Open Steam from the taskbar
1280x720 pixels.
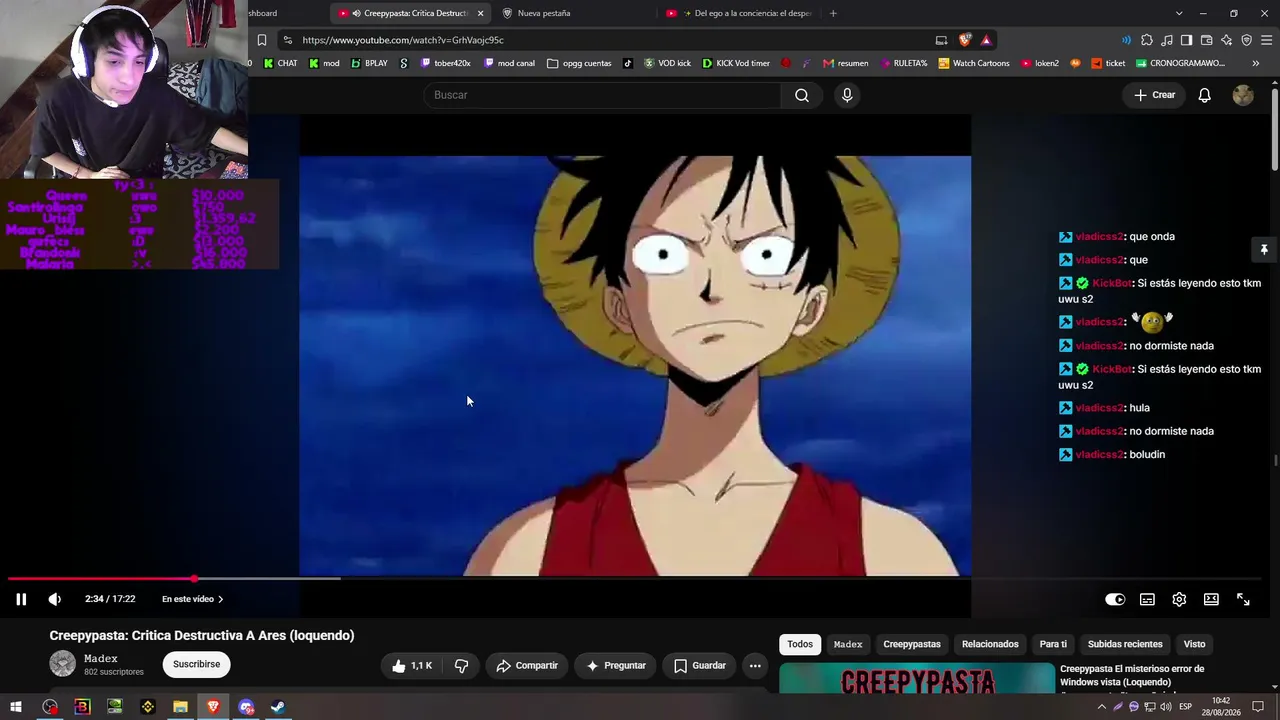click(278, 707)
